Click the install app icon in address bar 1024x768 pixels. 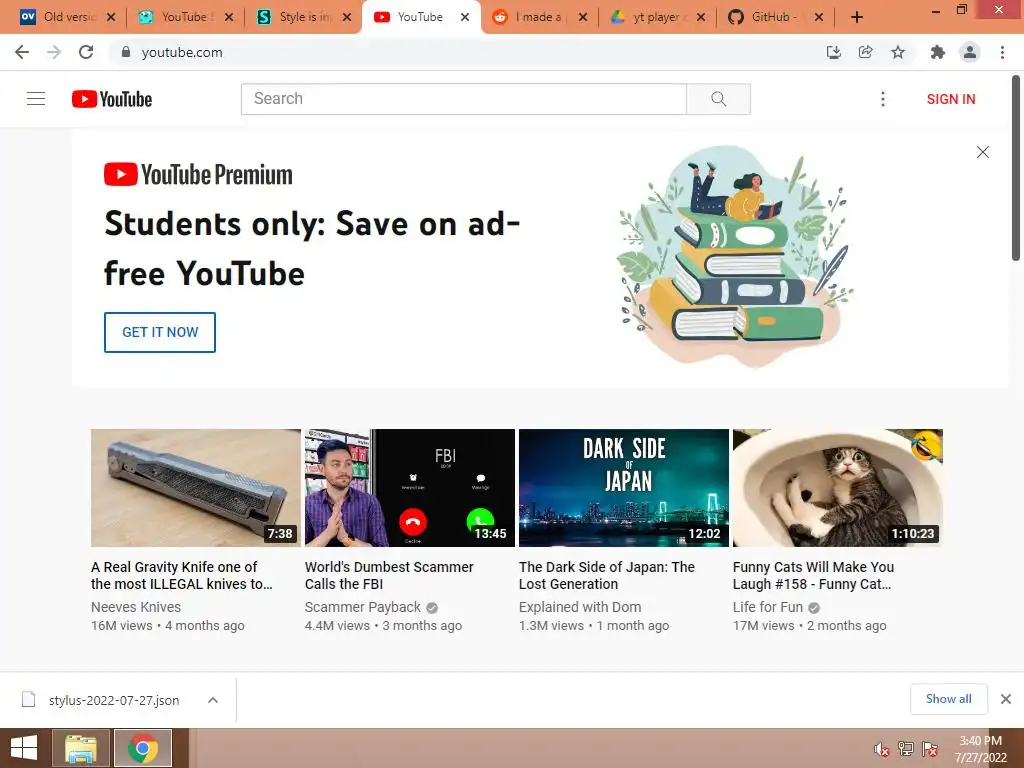(x=834, y=52)
